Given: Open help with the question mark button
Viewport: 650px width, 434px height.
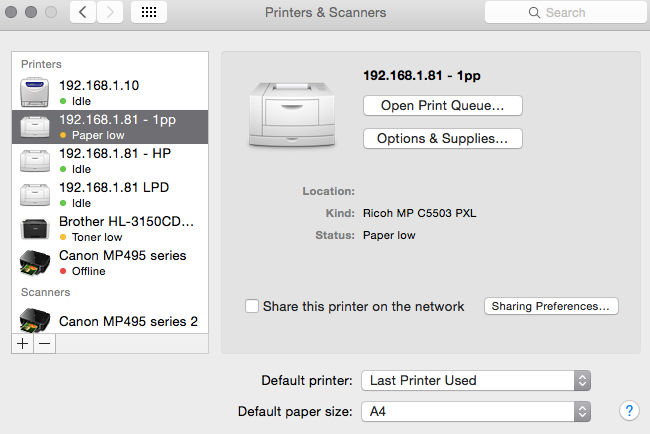Looking at the screenshot, I should pyautogui.click(x=629, y=411).
